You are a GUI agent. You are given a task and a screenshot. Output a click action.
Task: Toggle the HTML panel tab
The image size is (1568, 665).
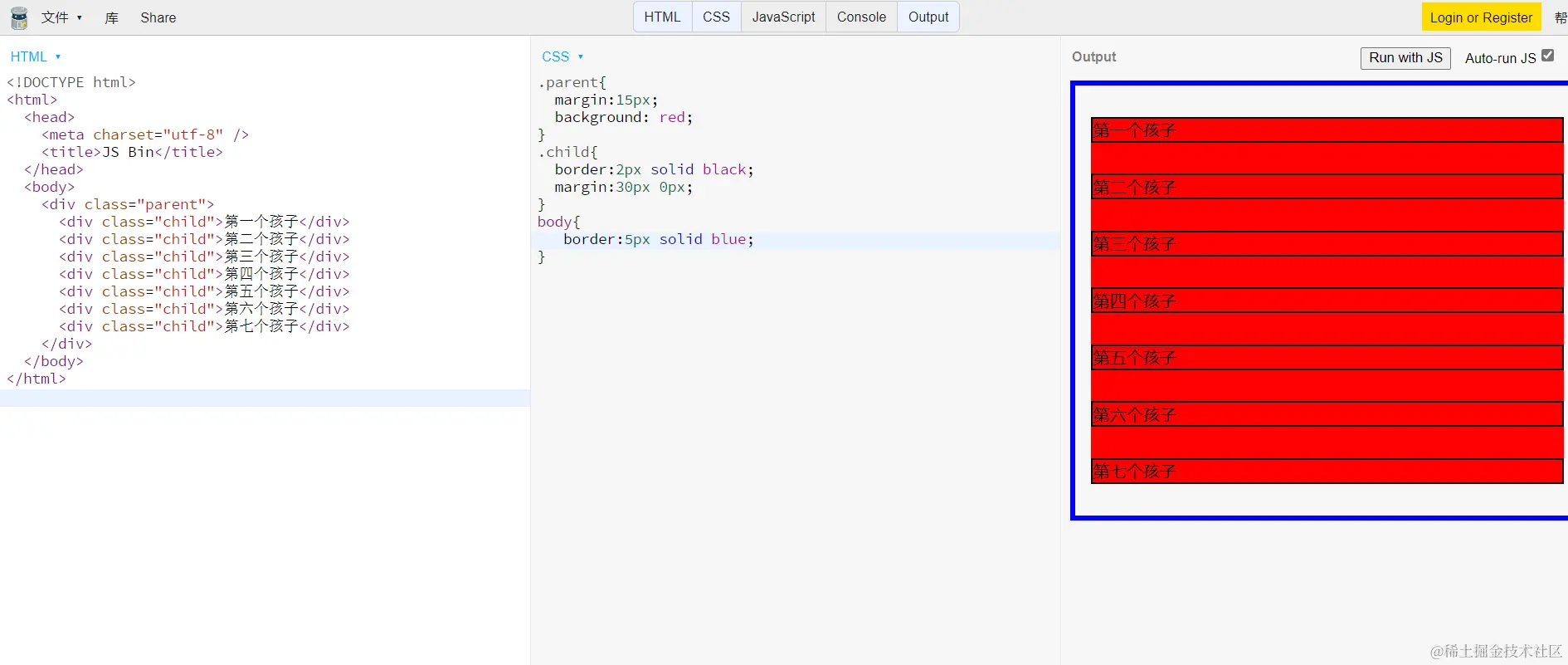pyautogui.click(x=662, y=17)
